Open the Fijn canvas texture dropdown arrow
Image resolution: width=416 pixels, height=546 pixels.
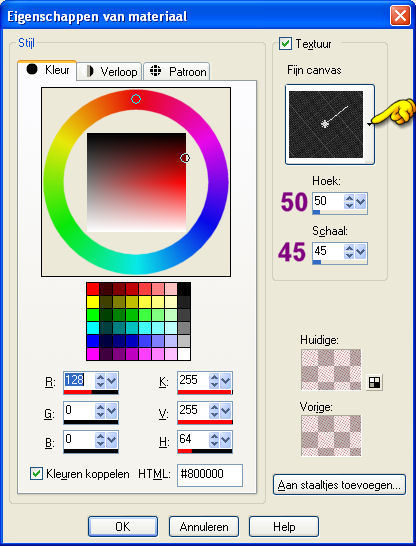click(x=370, y=124)
